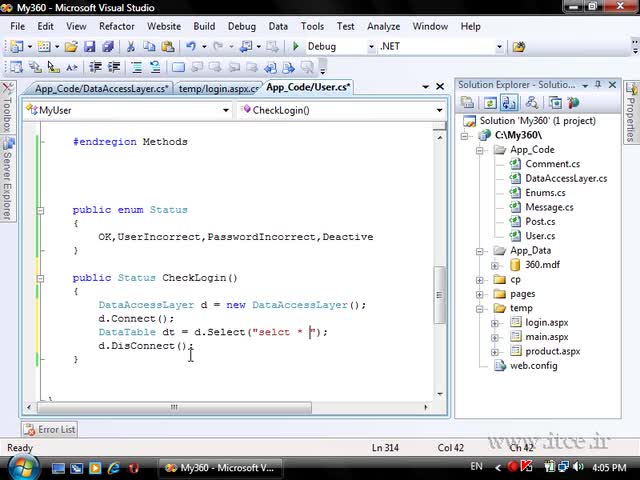The image size is (640, 480).
Task: Click the volume speaker tray icon
Action: coord(578,467)
